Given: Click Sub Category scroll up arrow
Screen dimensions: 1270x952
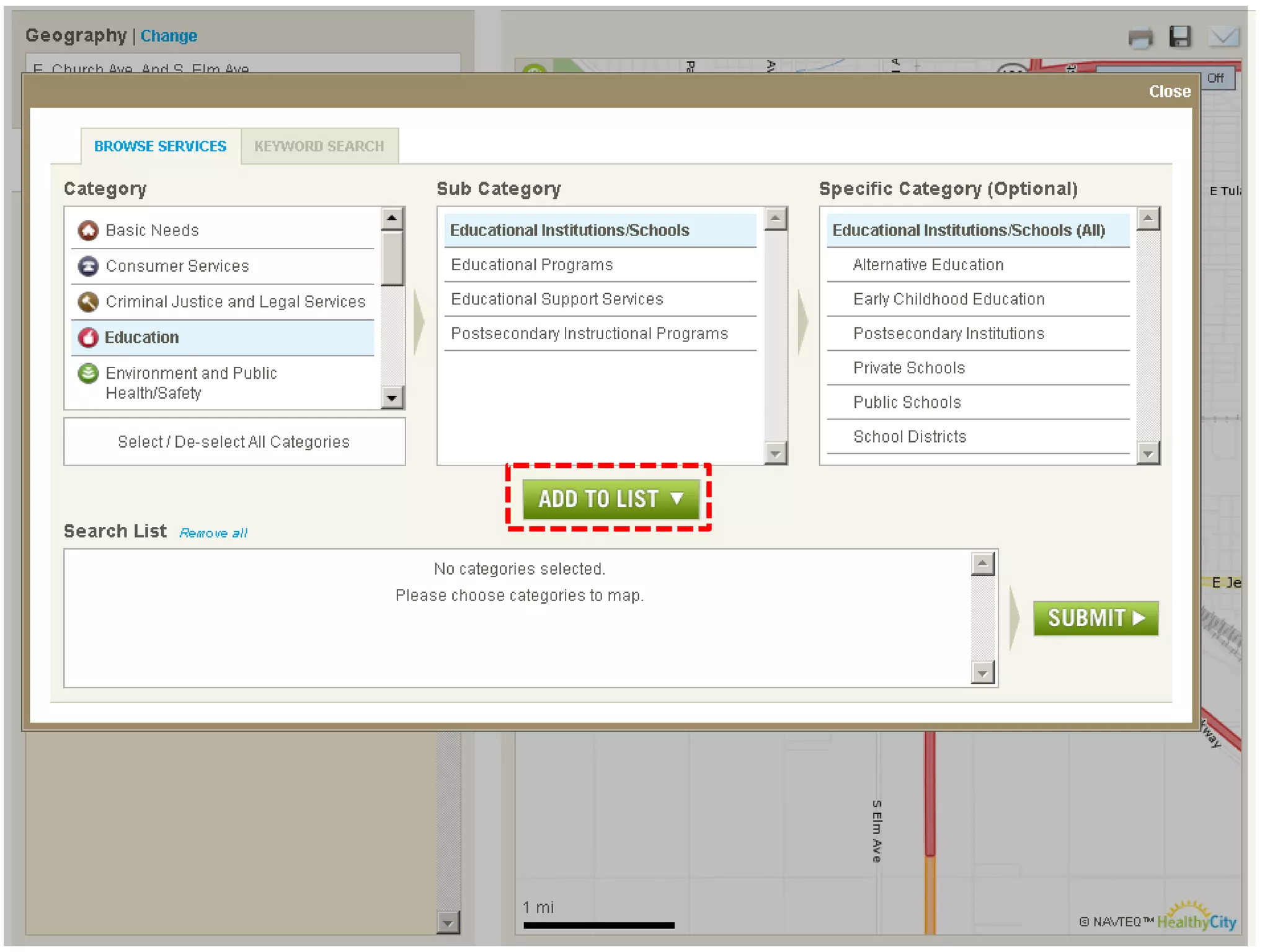Looking at the screenshot, I should (x=776, y=219).
